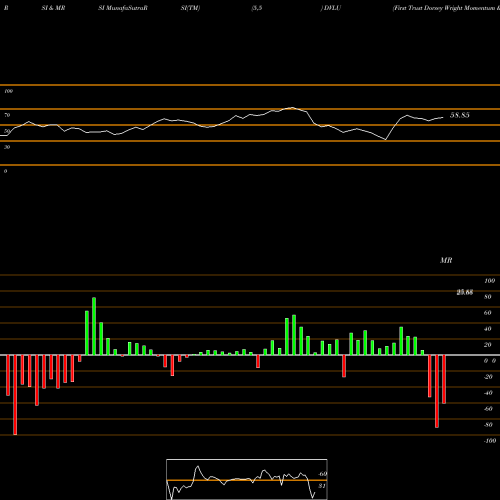Image resolution: width=500 pixels, height=500 pixels.
Task: Click the 80 label on MR axis
Action: [488, 297]
